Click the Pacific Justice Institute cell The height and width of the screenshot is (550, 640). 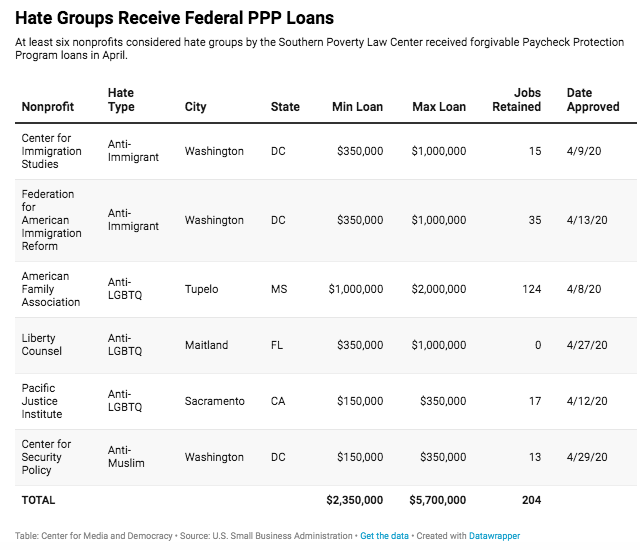tap(41, 401)
